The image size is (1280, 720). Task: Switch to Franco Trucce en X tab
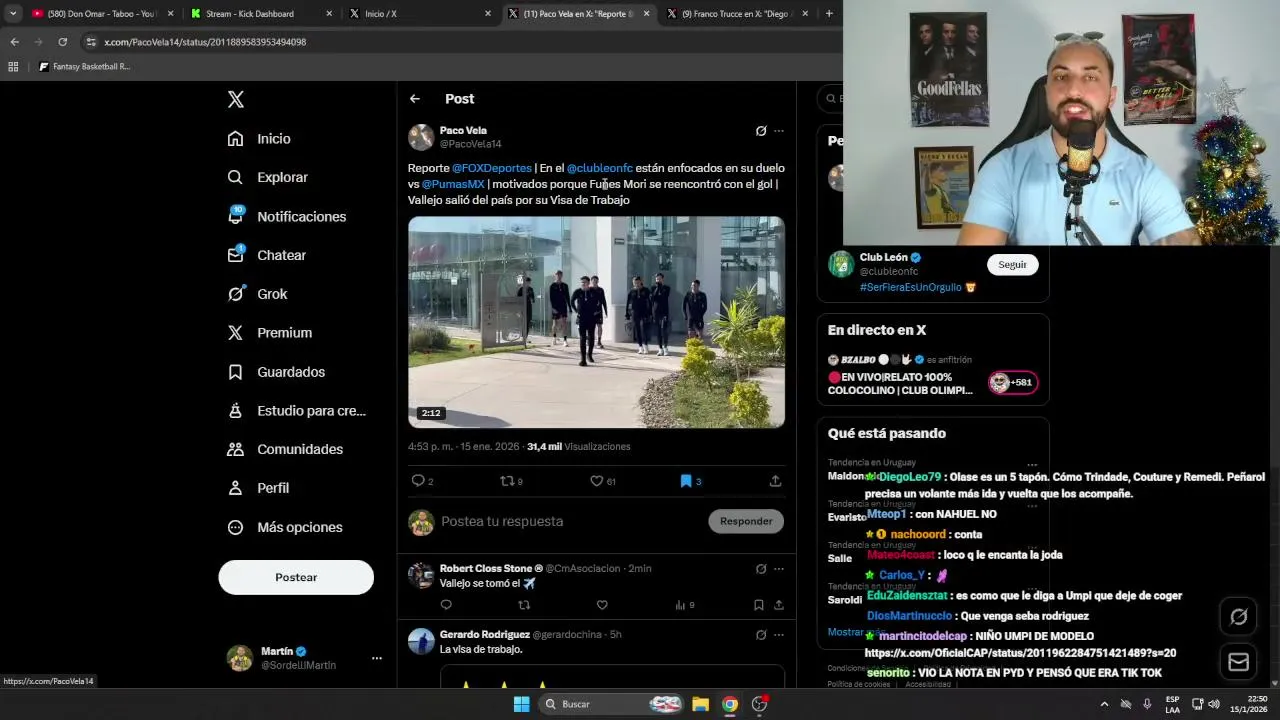point(737,14)
